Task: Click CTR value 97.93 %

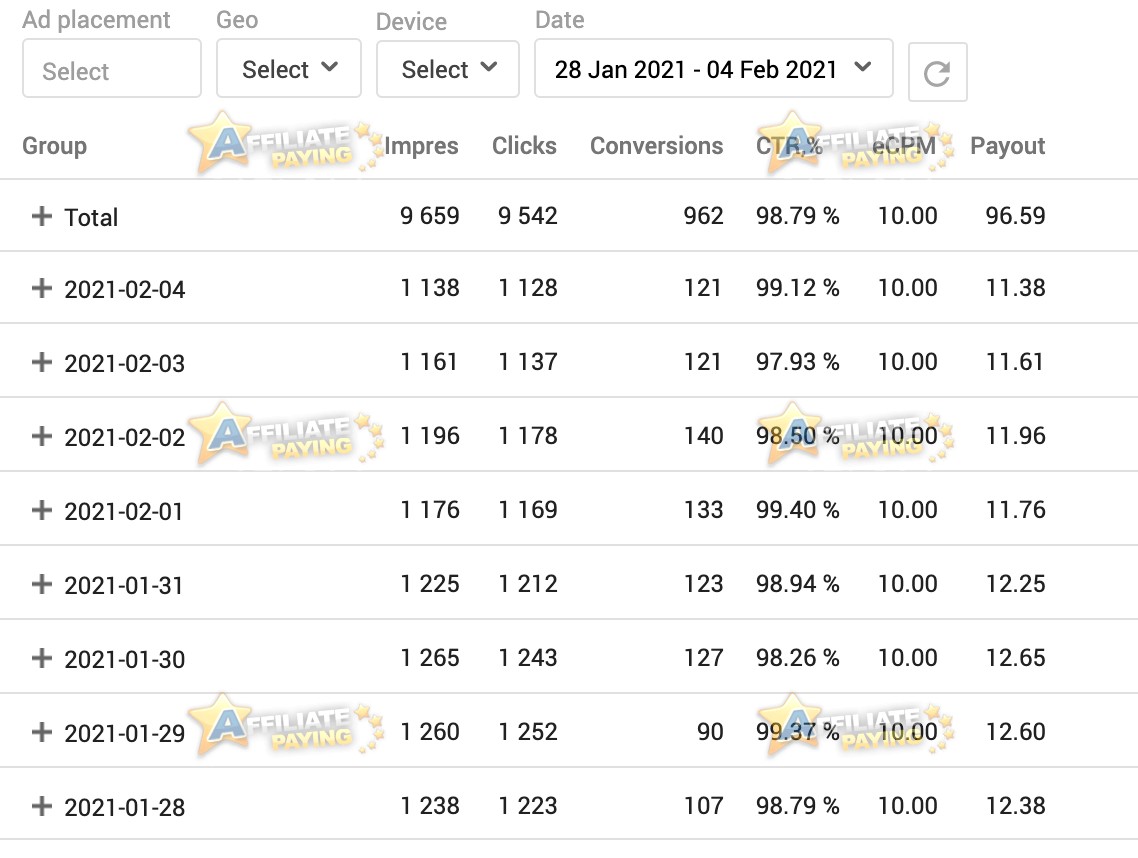Action: click(798, 361)
